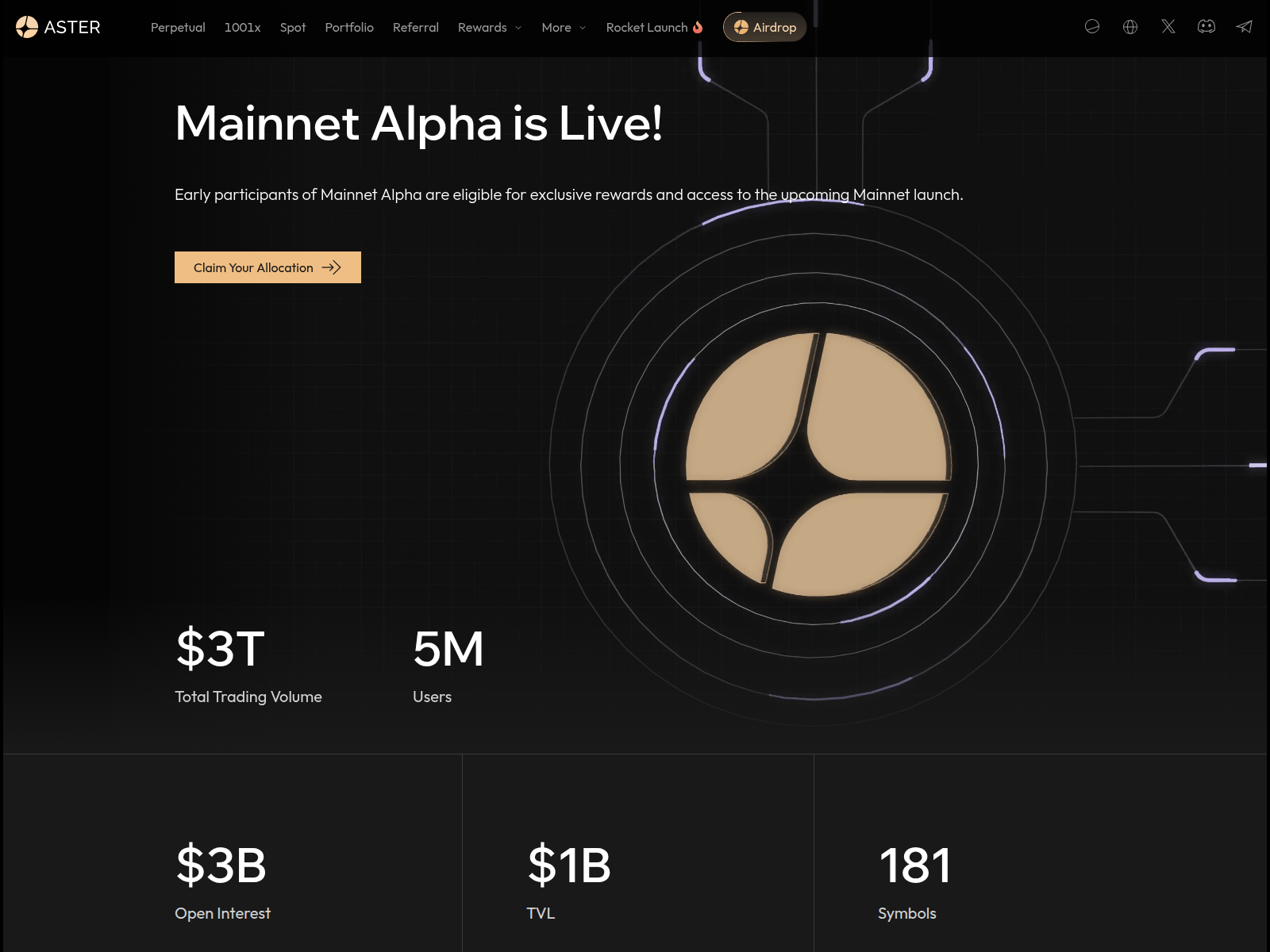
Task: Open the Portfolio page
Action: click(x=349, y=27)
